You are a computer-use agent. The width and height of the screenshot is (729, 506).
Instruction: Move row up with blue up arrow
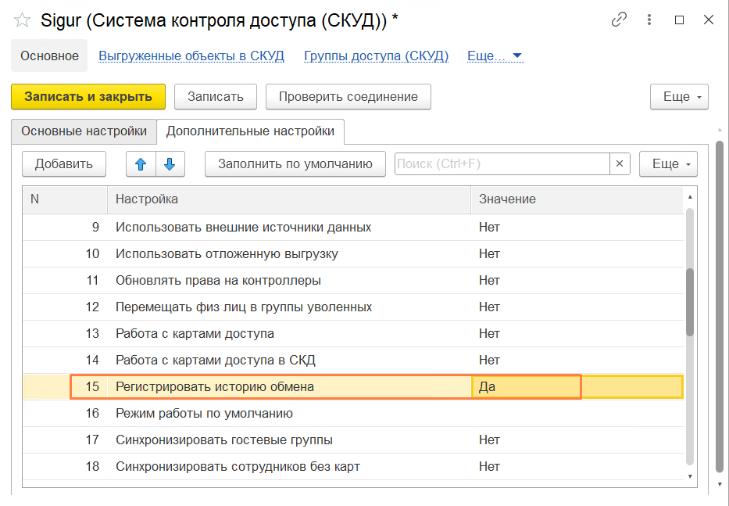(141, 164)
